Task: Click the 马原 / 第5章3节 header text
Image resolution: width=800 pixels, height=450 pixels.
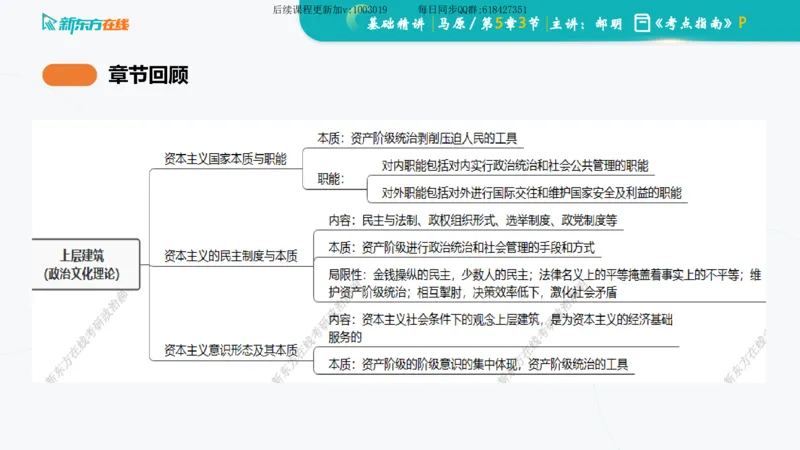Action: pos(488,23)
